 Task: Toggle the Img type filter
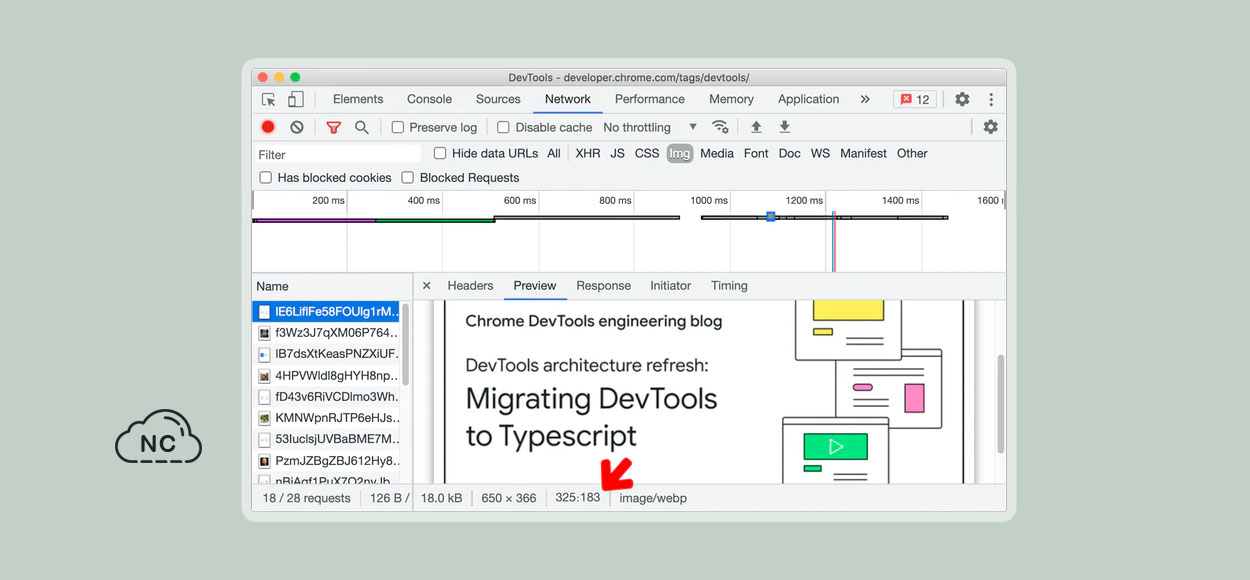(x=680, y=153)
